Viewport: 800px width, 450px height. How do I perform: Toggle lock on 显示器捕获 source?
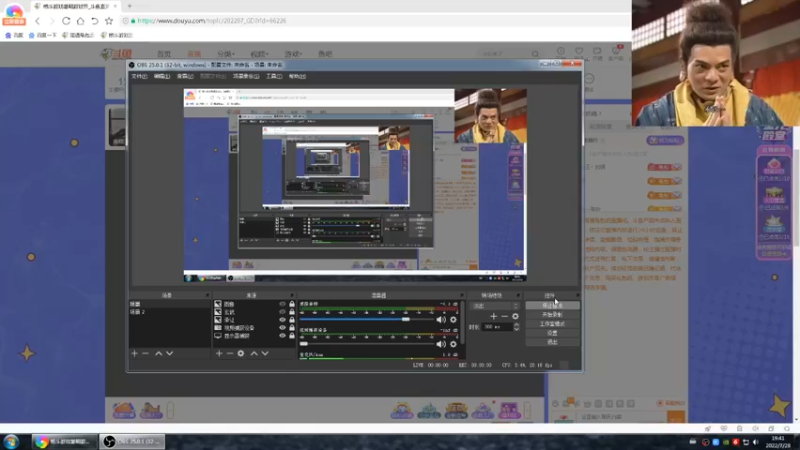[x=292, y=336]
